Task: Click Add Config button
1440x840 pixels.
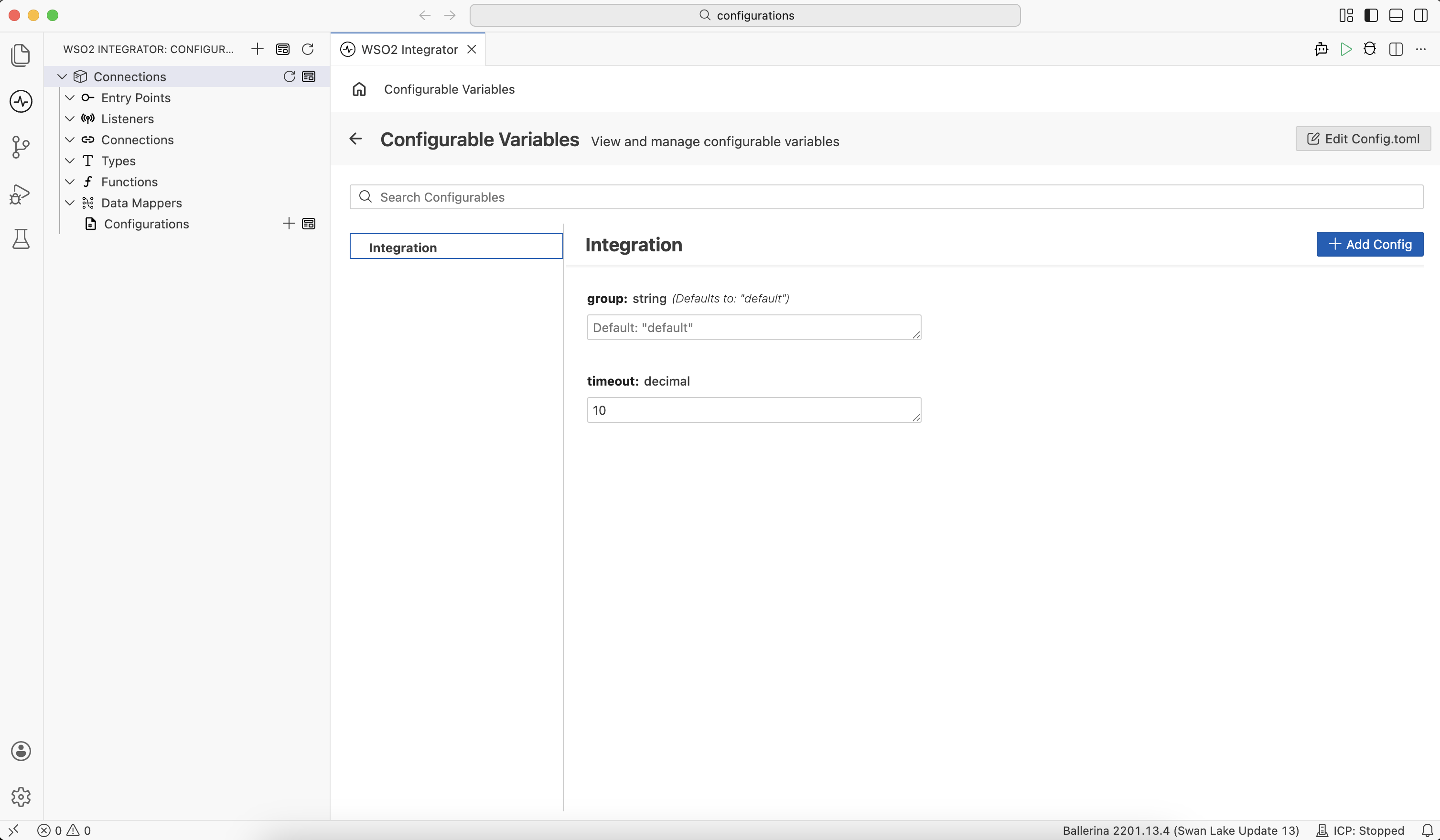Action: click(1370, 244)
